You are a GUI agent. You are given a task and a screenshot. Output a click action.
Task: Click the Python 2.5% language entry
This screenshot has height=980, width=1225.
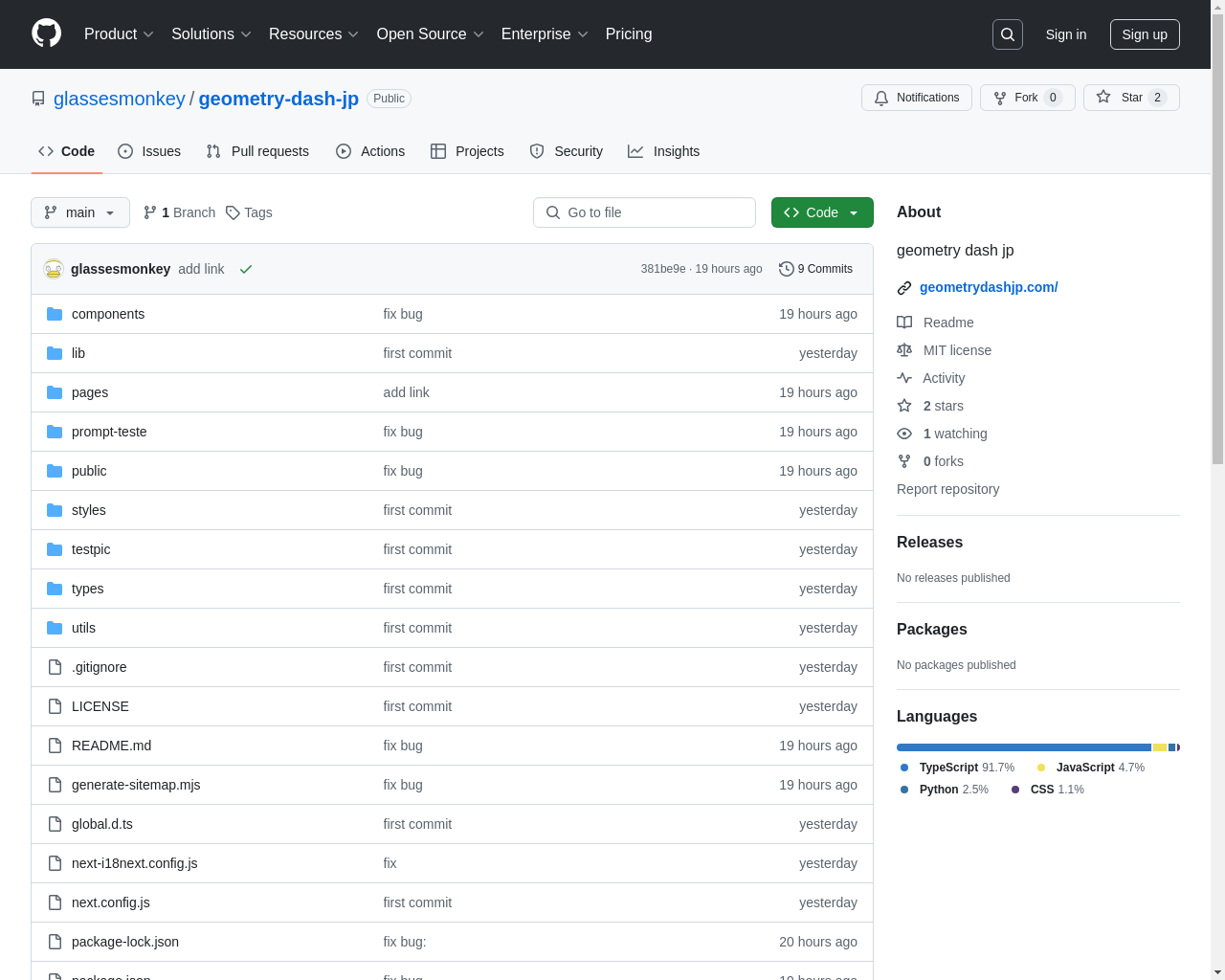[945, 790]
